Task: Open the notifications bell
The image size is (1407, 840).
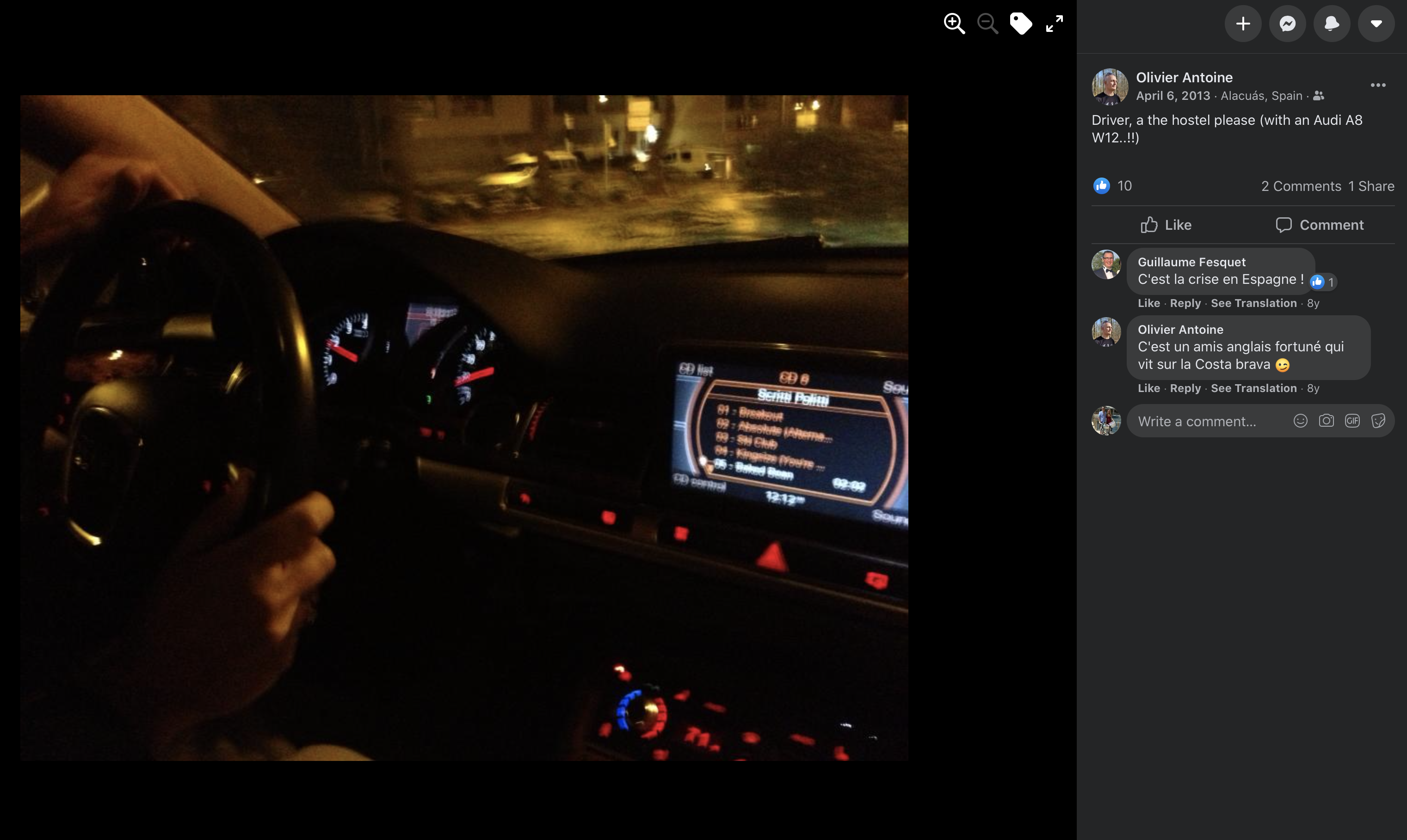Action: pos(1332,24)
